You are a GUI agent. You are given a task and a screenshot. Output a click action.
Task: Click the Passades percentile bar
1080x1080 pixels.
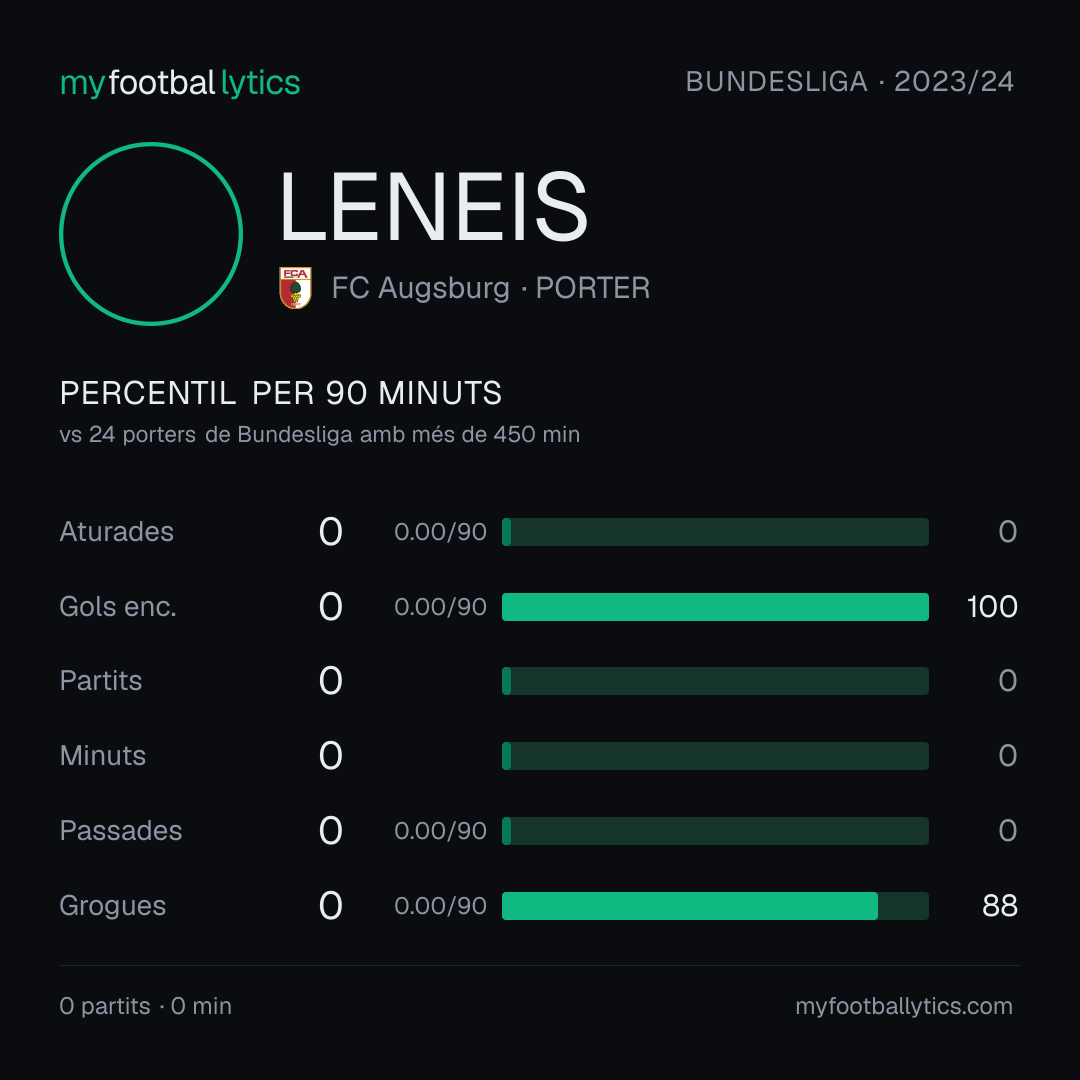pos(715,831)
